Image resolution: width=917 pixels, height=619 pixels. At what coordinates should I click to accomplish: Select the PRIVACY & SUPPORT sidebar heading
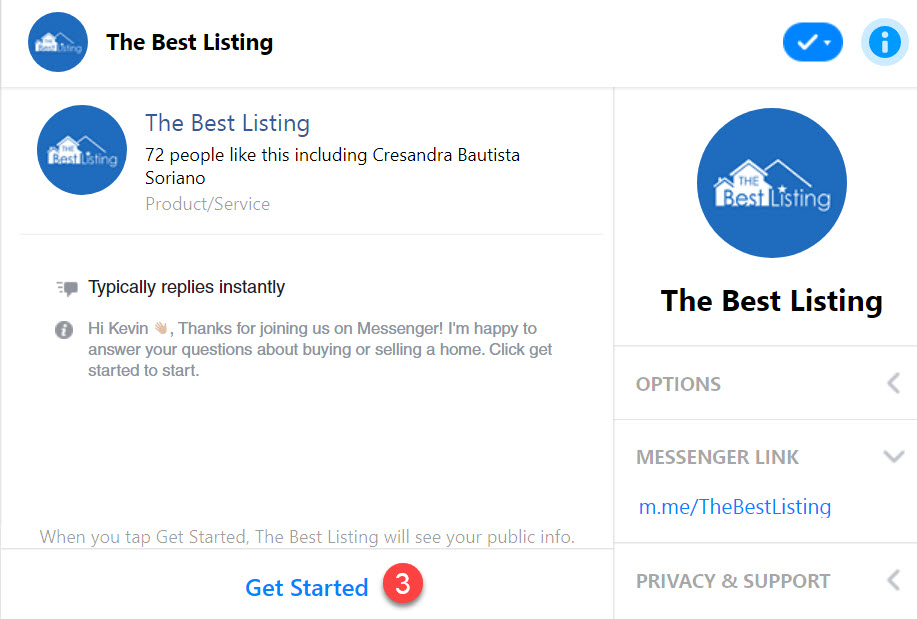[733, 581]
